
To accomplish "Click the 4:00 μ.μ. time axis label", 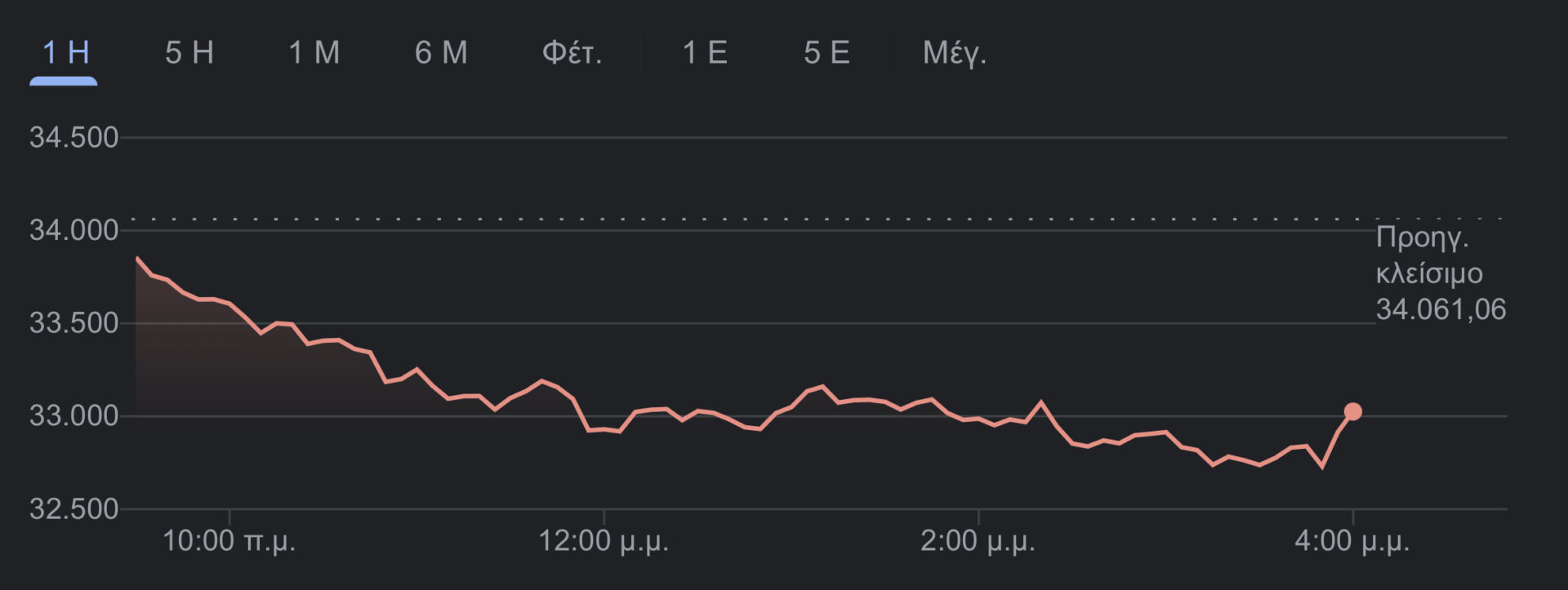I will click(x=1352, y=541).
